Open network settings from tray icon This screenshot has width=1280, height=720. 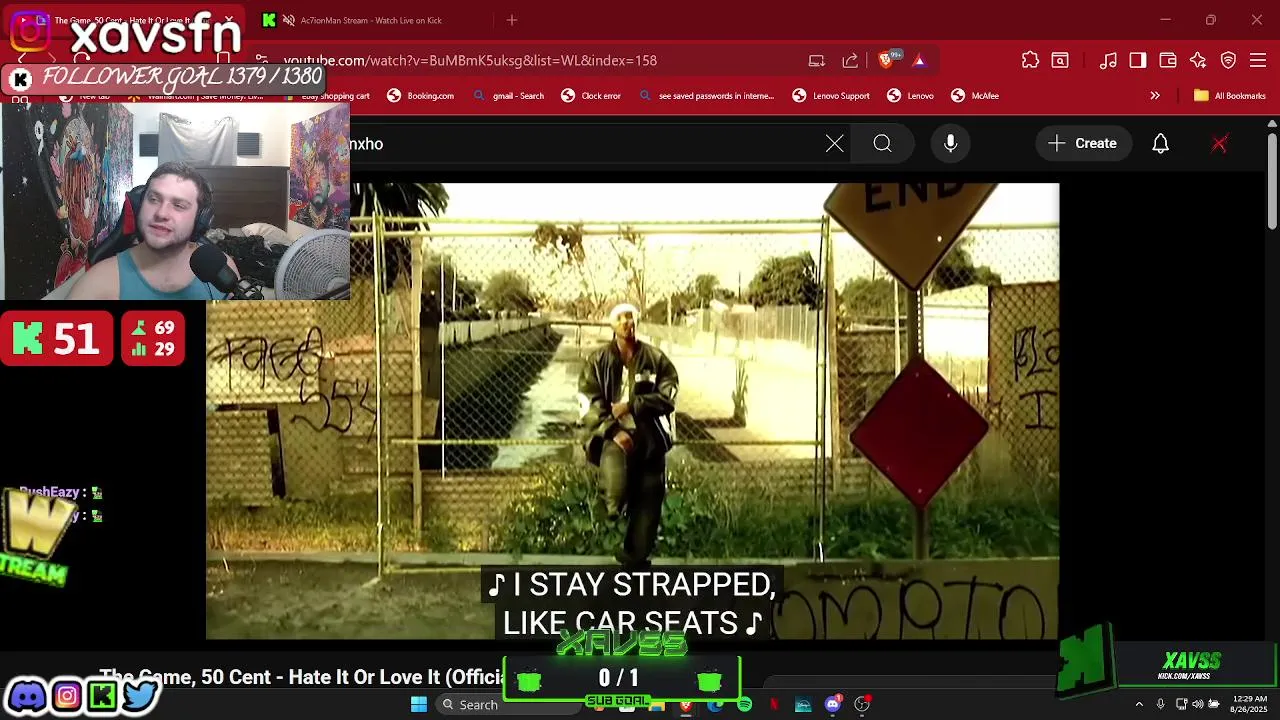click(x=1181, y=704)
